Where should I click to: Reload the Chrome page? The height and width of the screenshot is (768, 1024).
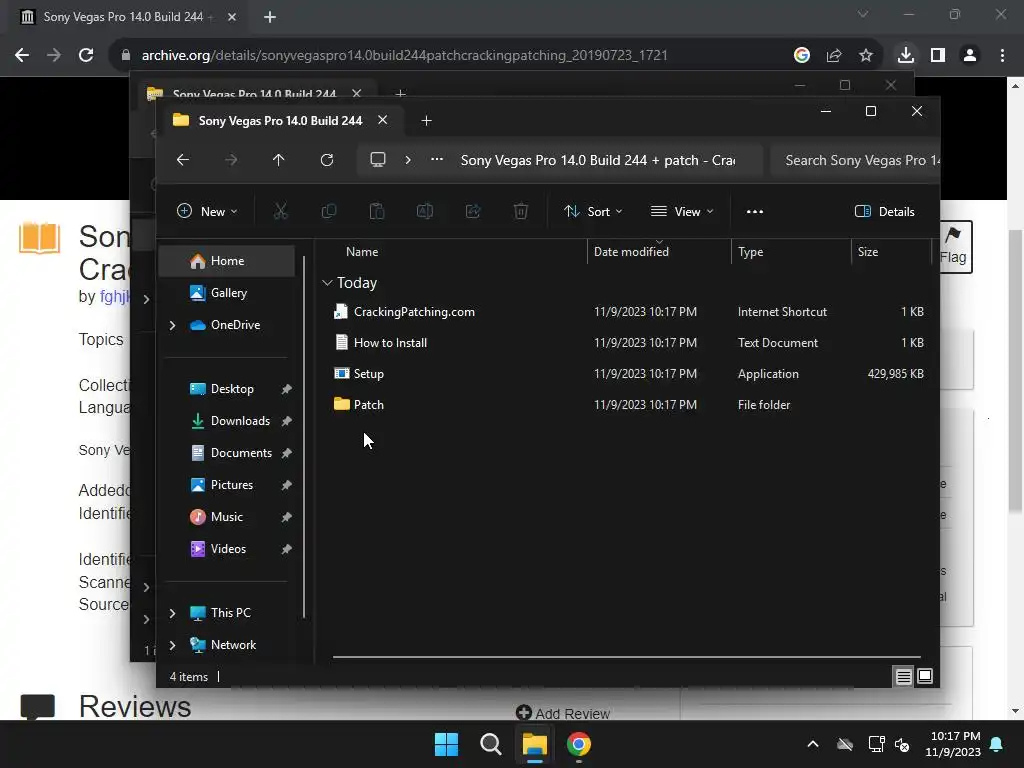click(x=86, y=55)
